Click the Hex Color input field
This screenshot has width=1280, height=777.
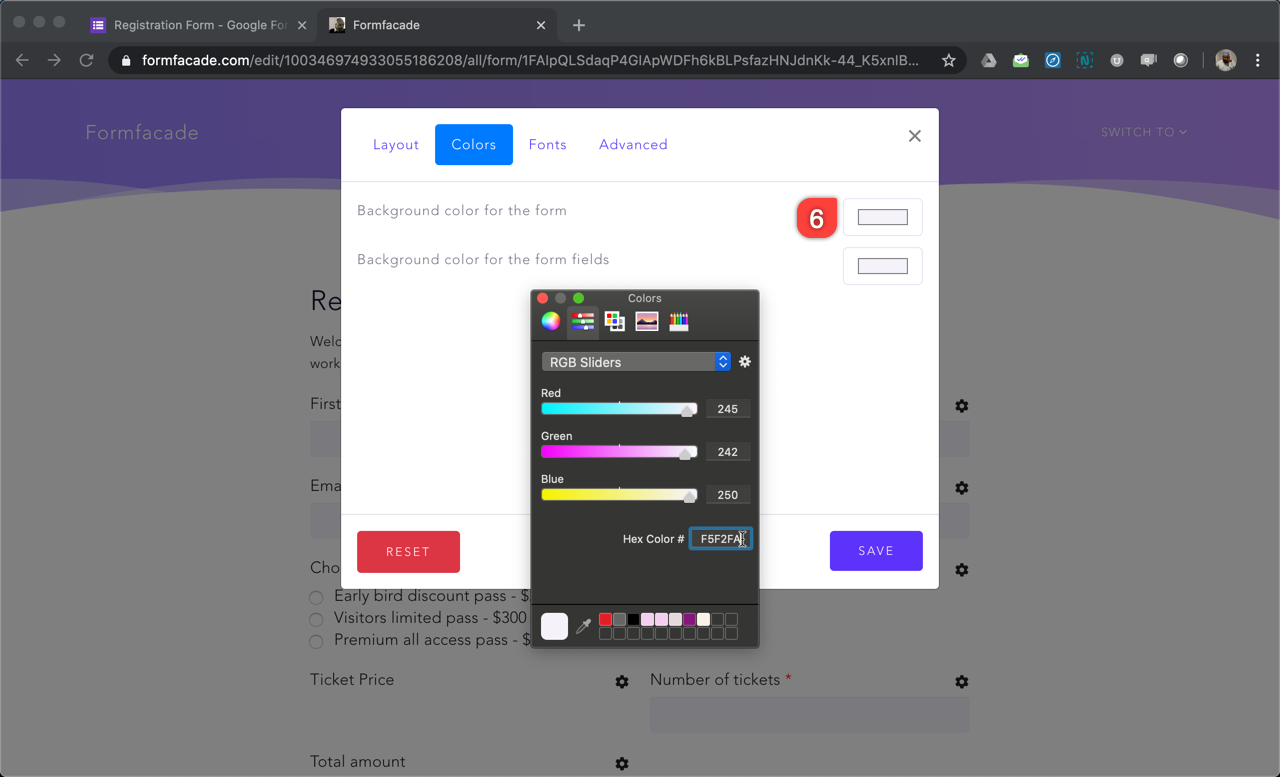pyautogui.click(x=720, y=539)
